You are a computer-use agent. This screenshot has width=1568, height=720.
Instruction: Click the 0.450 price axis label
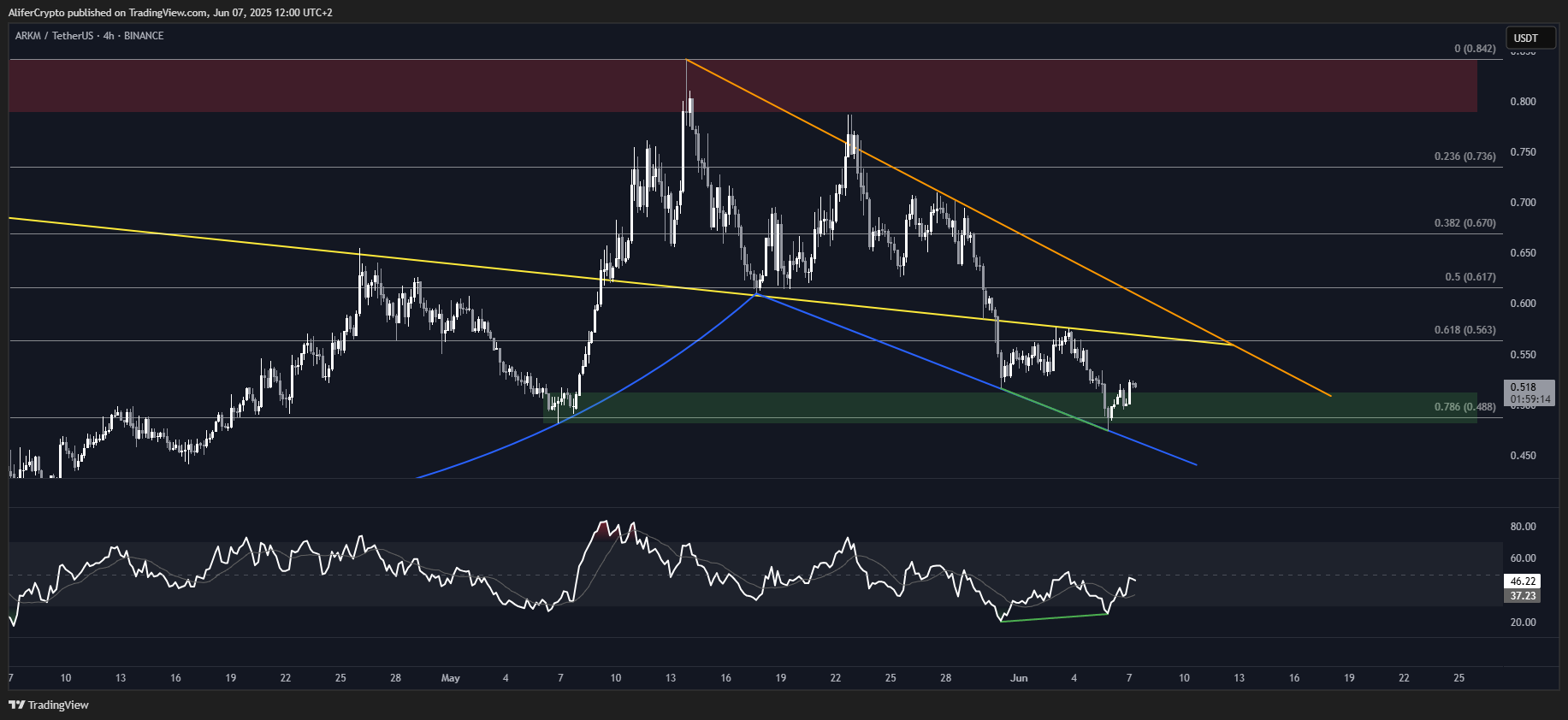[x=1523, y=456]
